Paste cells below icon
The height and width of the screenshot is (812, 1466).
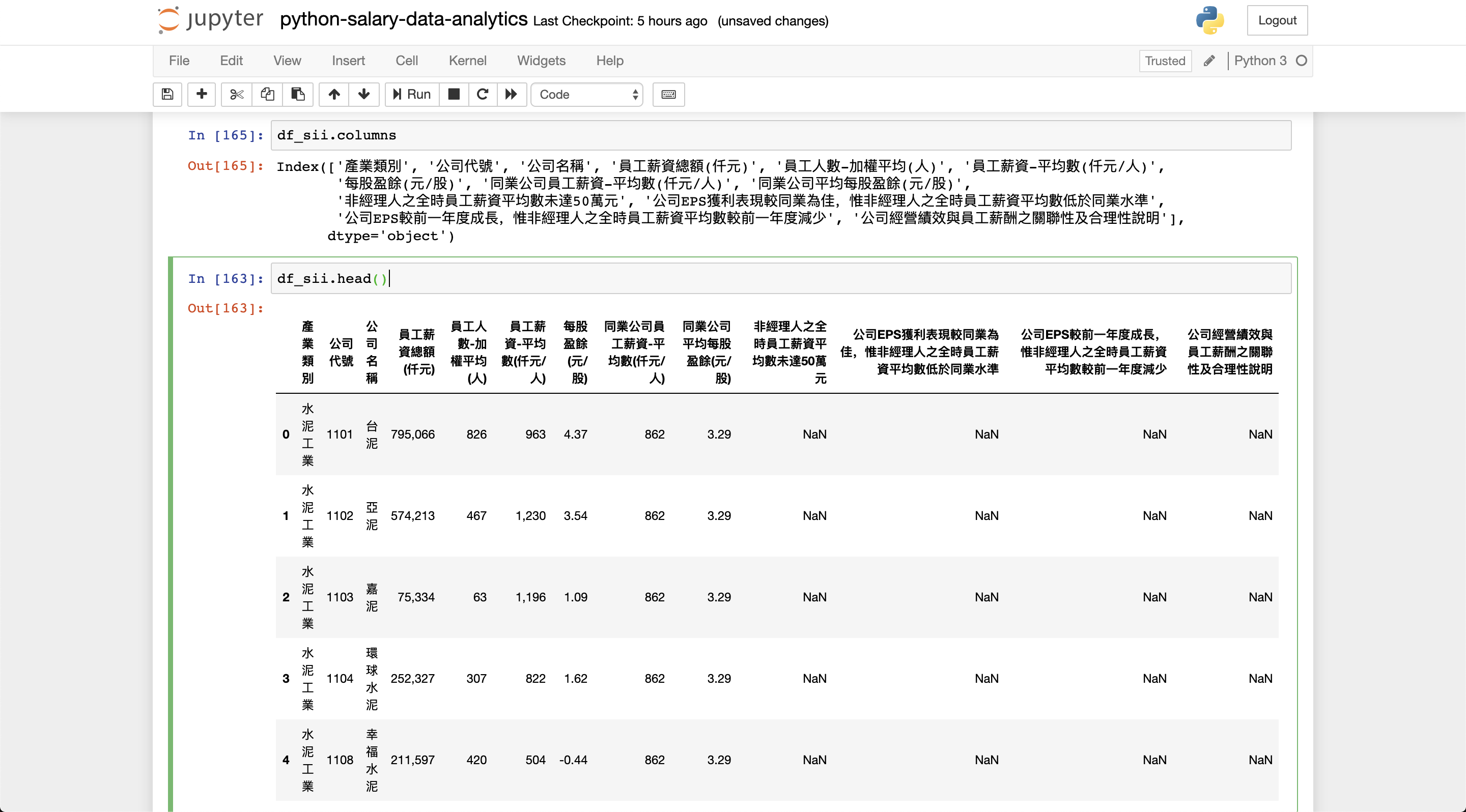point(298,95)
